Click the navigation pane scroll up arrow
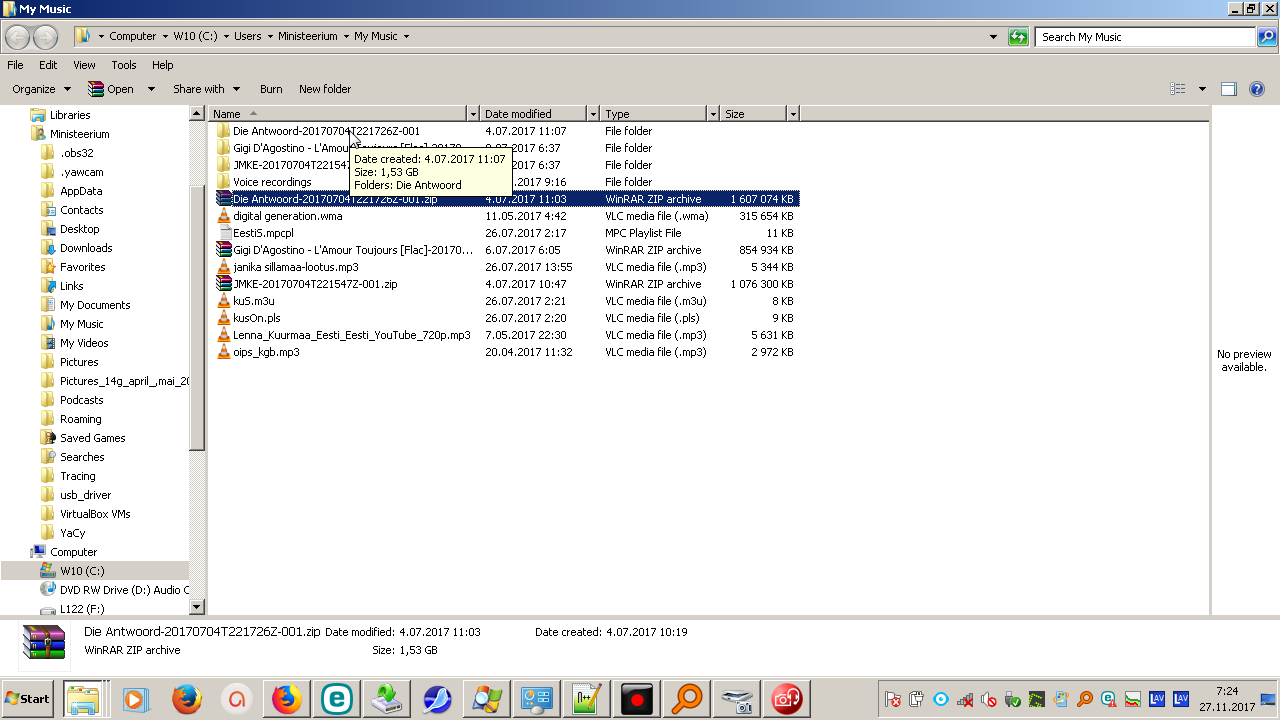This screenshot has height=720, width=1280. click(x=196, y=114)
